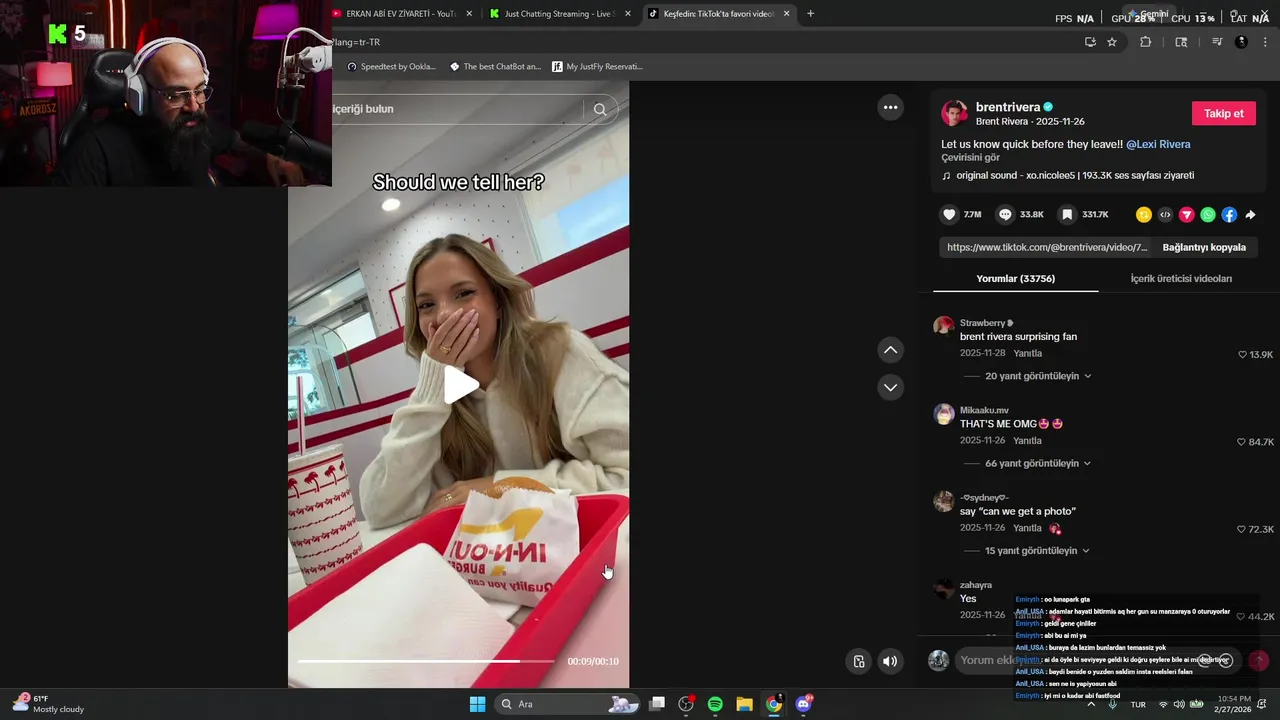1280x720 pixels.
Task: Open the three-dots more options menu
Action: coord(890,107)
